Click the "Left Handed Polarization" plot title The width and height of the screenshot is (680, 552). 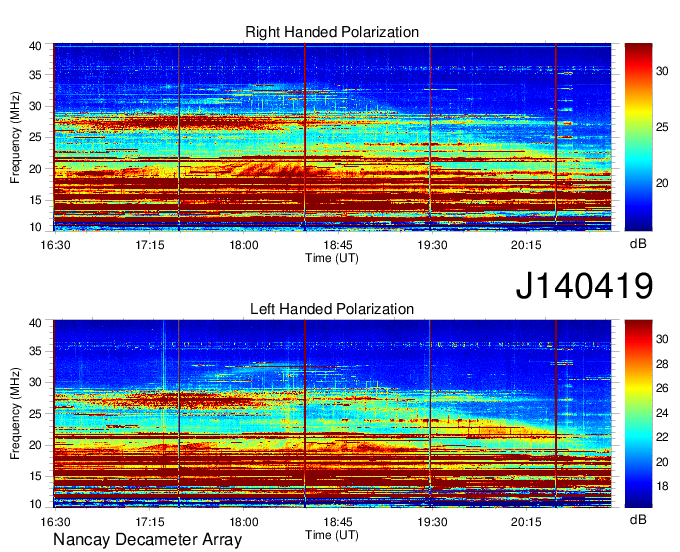point(332,309)
